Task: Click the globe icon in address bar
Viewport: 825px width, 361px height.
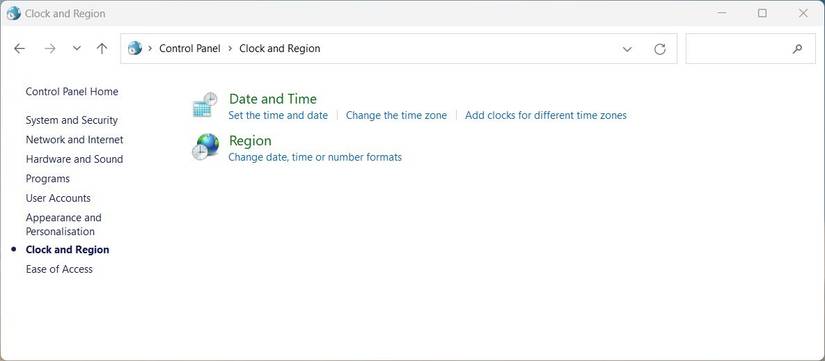Action: pos(135,48)
